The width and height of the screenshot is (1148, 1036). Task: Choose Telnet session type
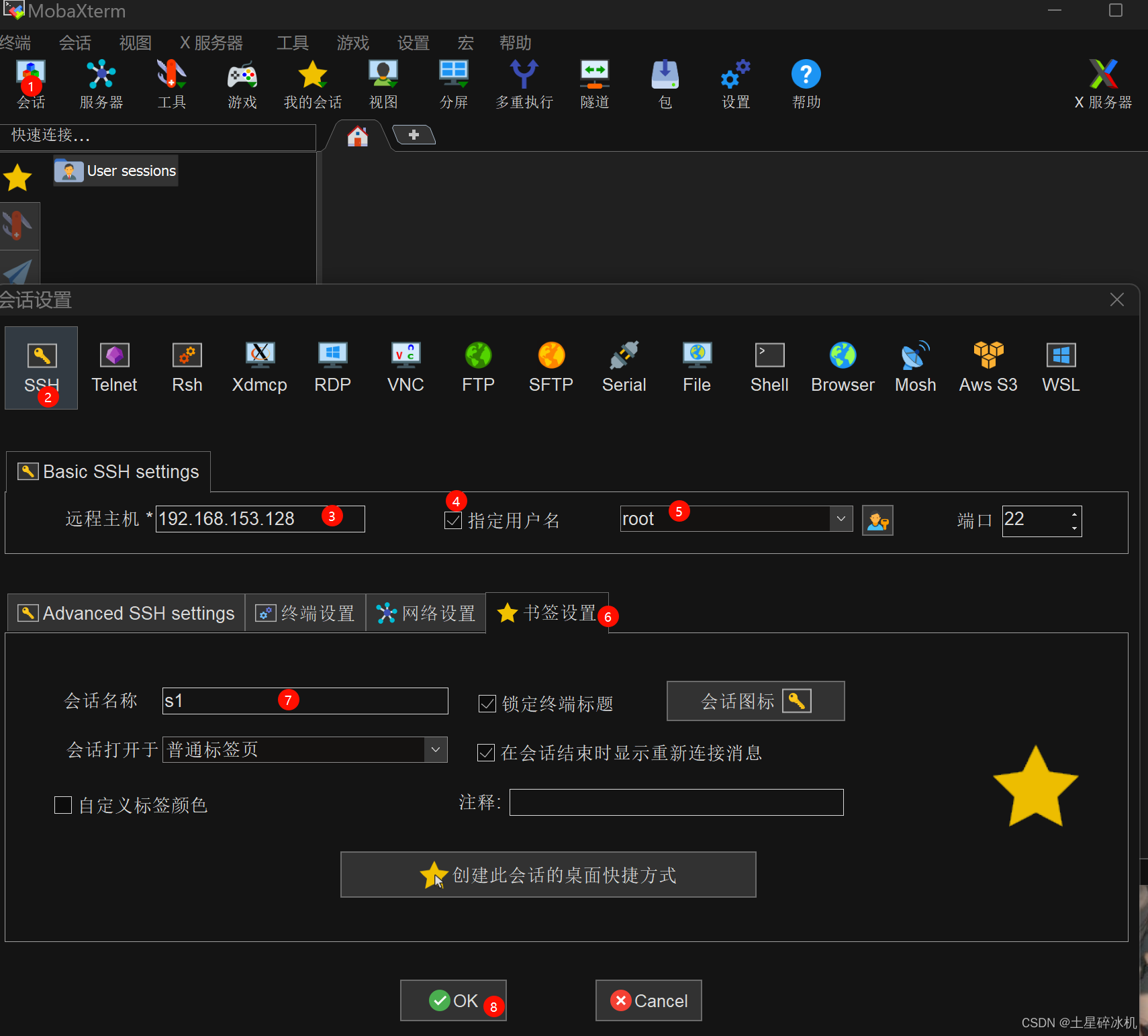(x=114, y=367)
